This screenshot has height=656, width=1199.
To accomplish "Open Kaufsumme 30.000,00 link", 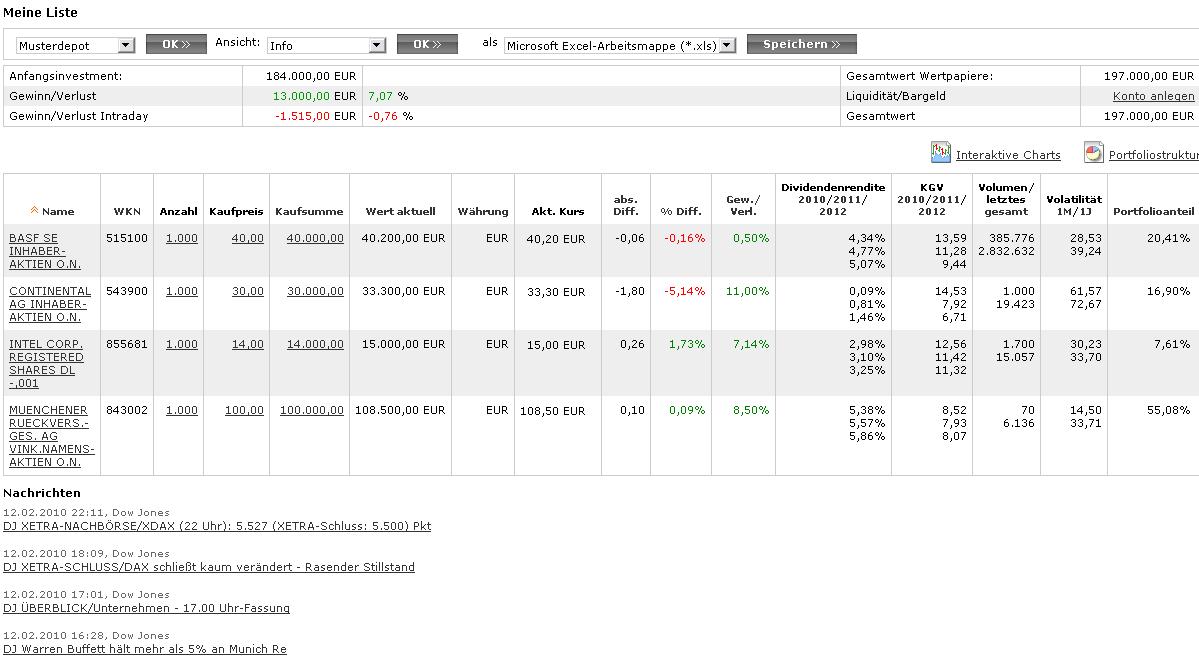I will [x=315, y=291].
